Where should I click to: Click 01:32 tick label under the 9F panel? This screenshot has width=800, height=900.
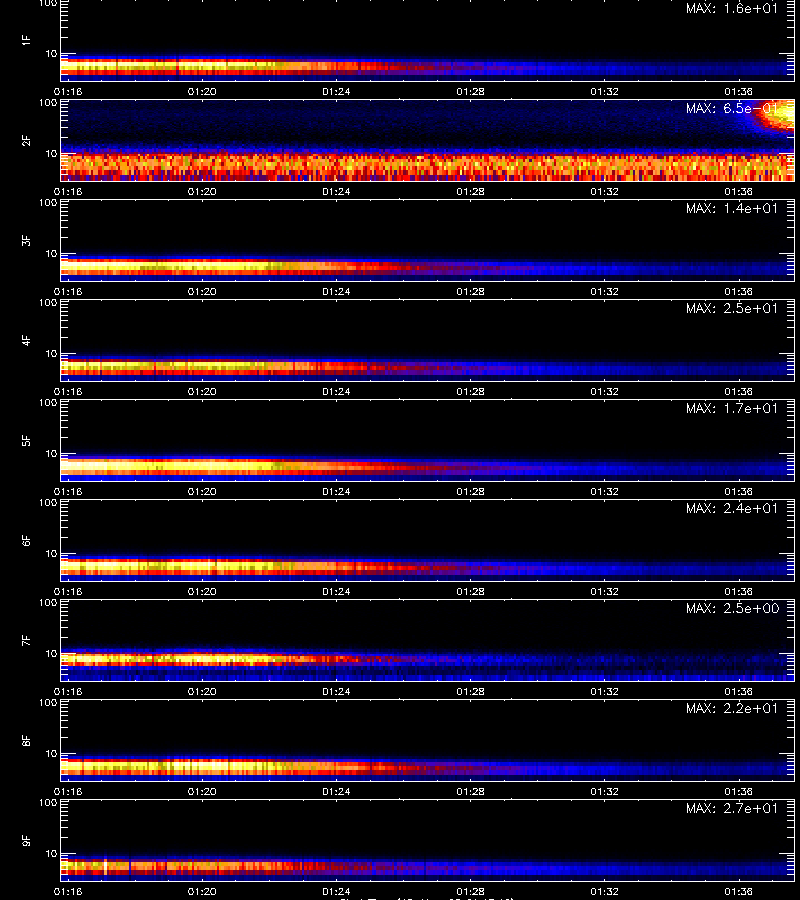(604, 891)
